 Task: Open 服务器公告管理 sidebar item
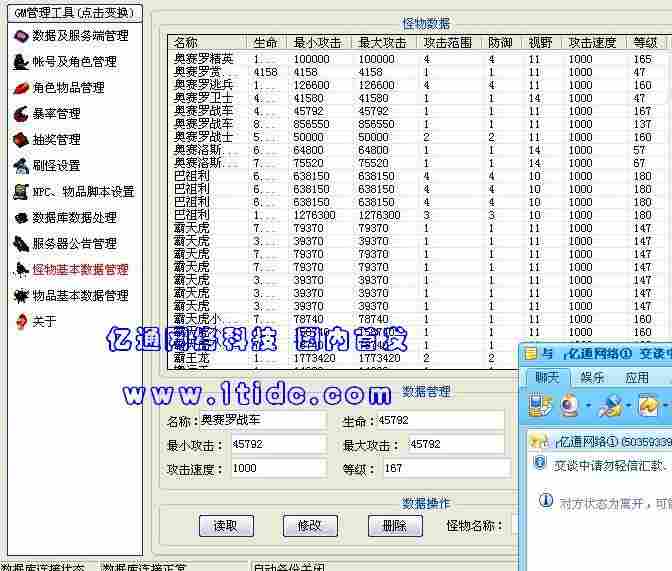tap(74, 244)
